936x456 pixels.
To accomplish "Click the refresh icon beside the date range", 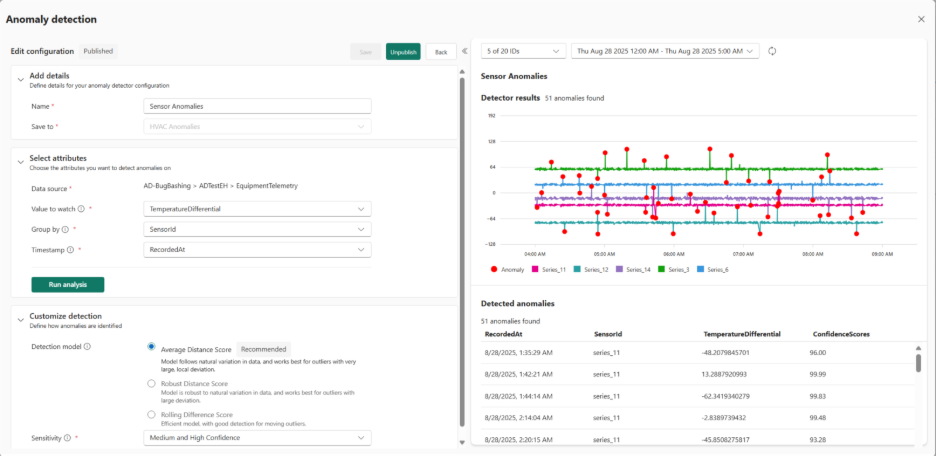I will click(x=772, y=51).
